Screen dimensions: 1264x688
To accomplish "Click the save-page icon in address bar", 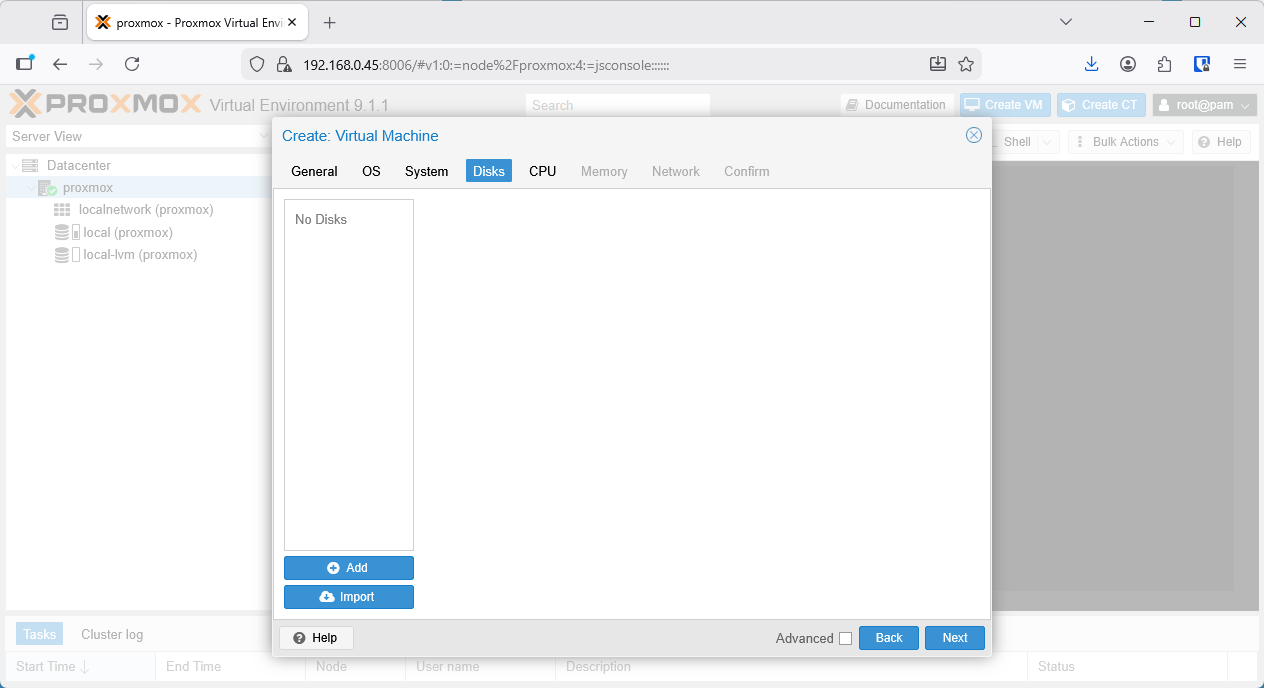I will (938, 64).
